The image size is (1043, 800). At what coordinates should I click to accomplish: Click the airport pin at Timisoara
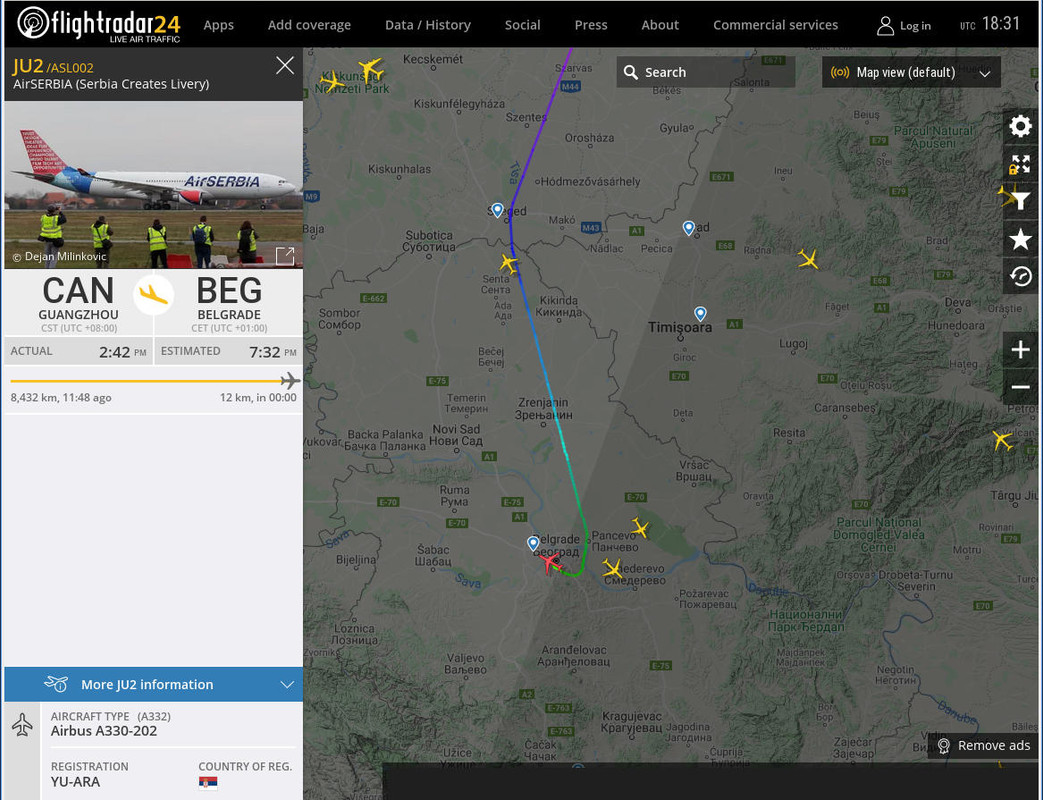(x=700, y=313)
